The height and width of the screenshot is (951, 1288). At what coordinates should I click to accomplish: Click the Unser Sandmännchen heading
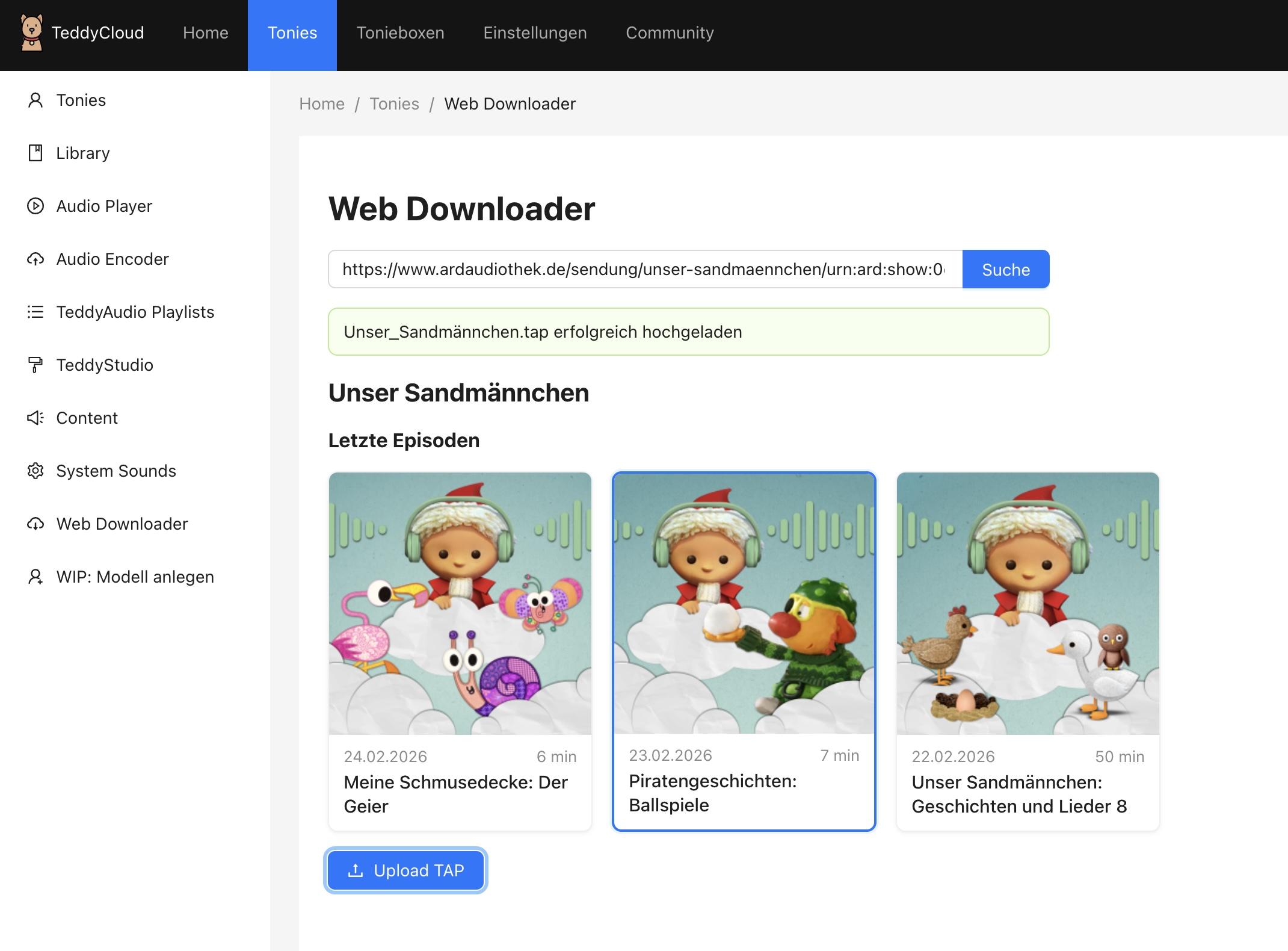pyautogui.click(x=459, y=393)
